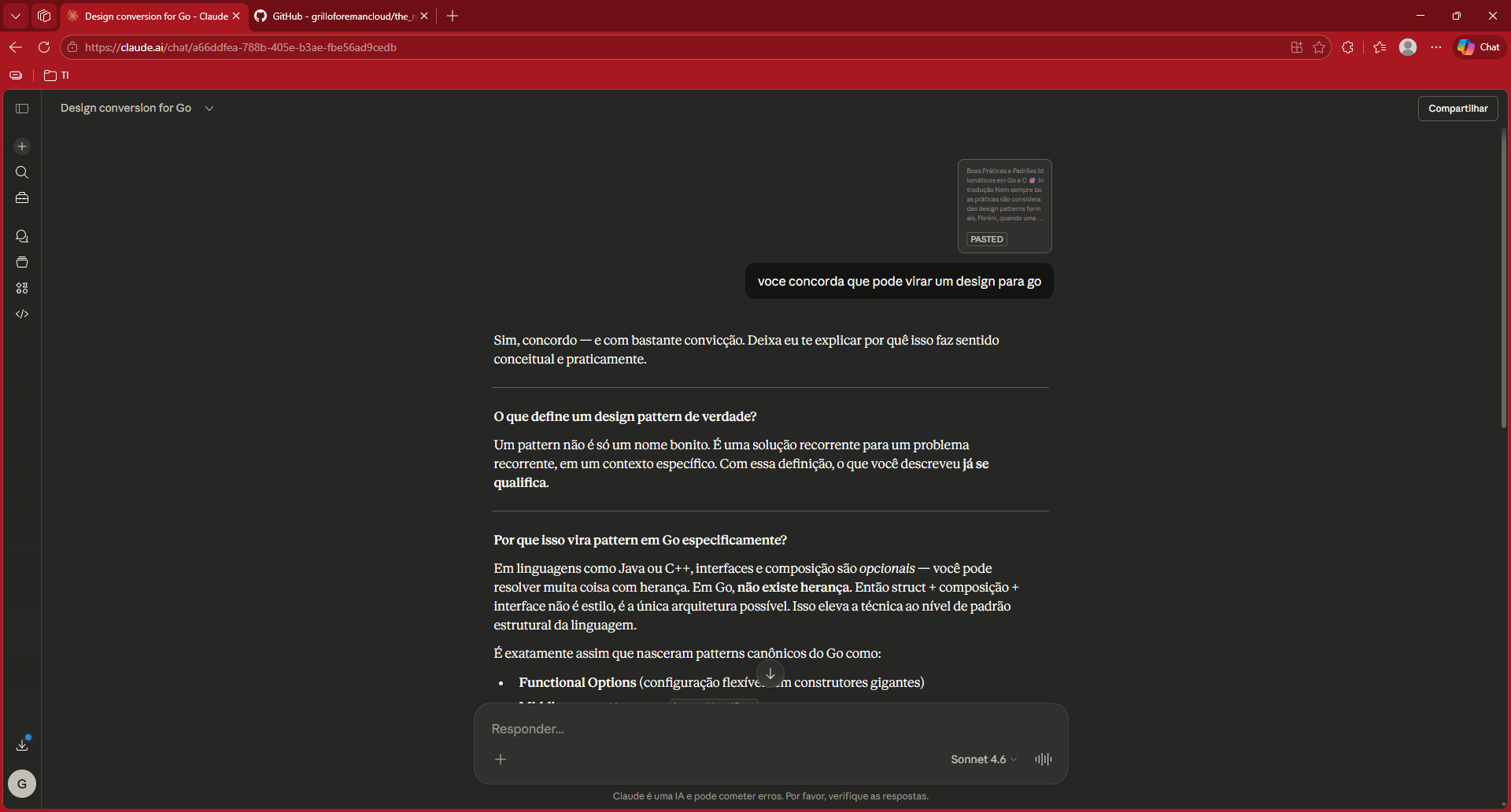Open the Code icon in sidebar
This screenshot has height=812, width=1511.
pyautogui.click(x=22, y=314)
